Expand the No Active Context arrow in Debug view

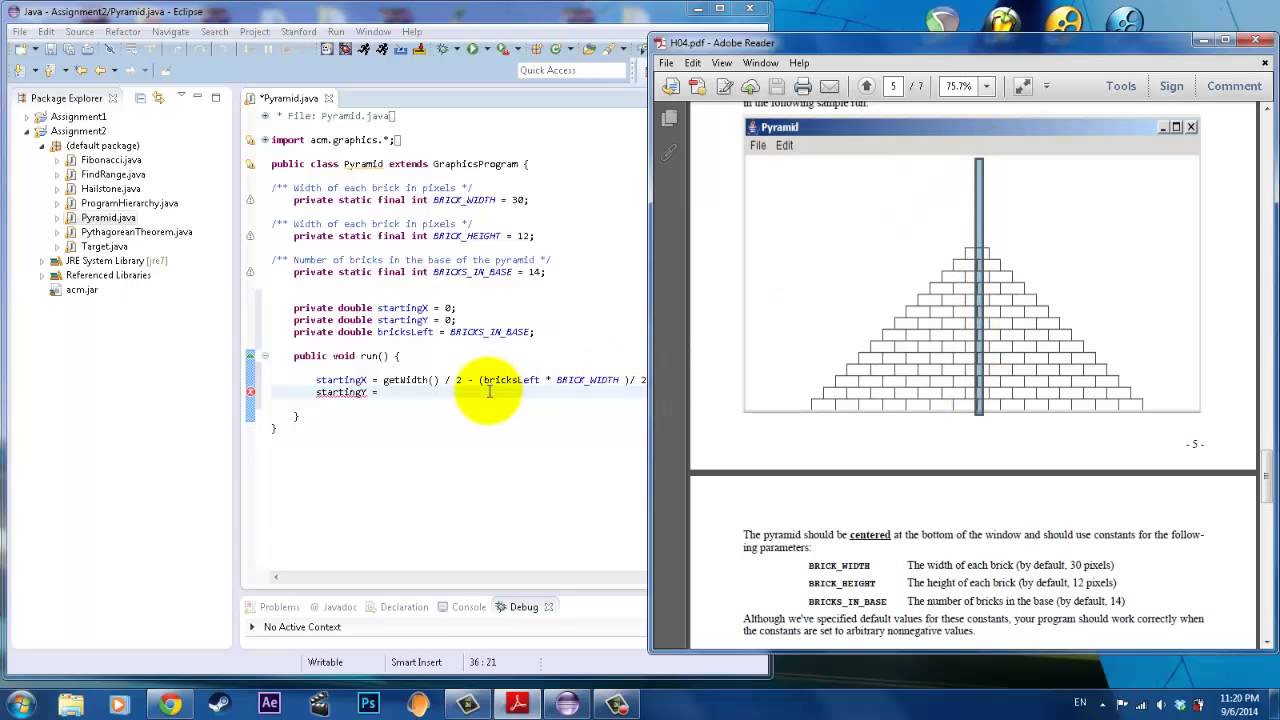tap(252, 627)
